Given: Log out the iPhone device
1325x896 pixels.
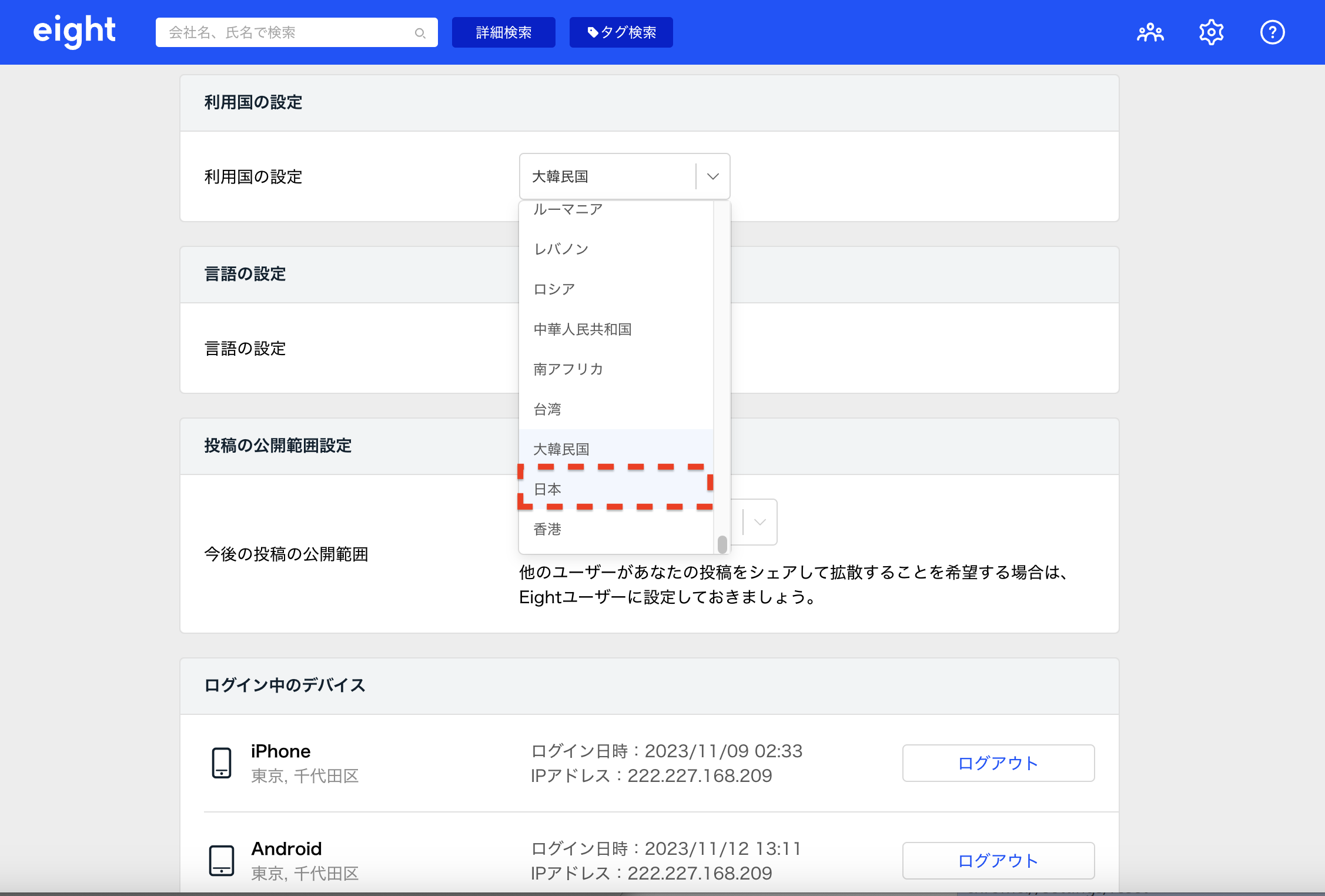Looking at the screenshot, I should [x=998, y=763].
